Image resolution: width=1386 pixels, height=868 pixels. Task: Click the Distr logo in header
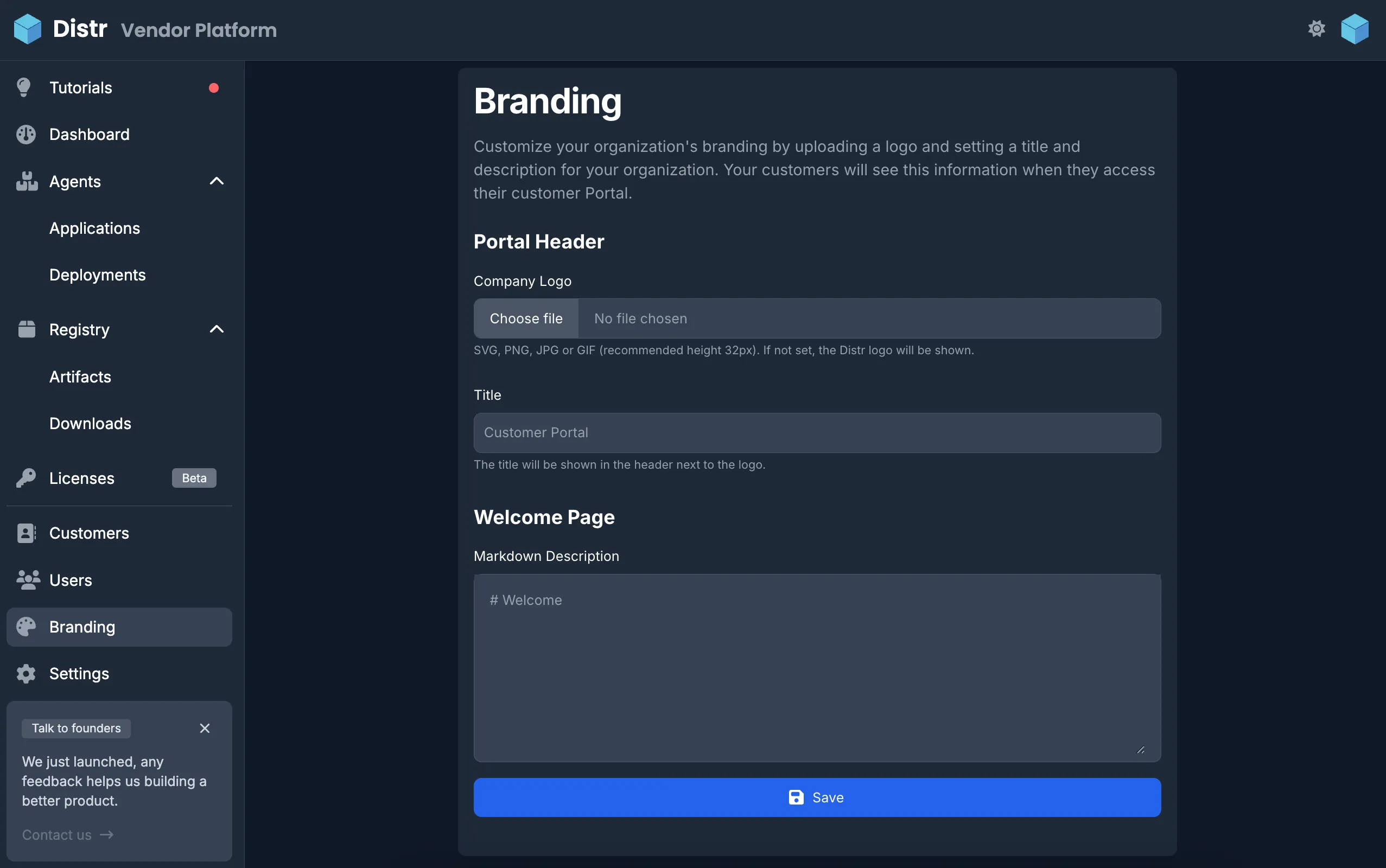(28, 29)
